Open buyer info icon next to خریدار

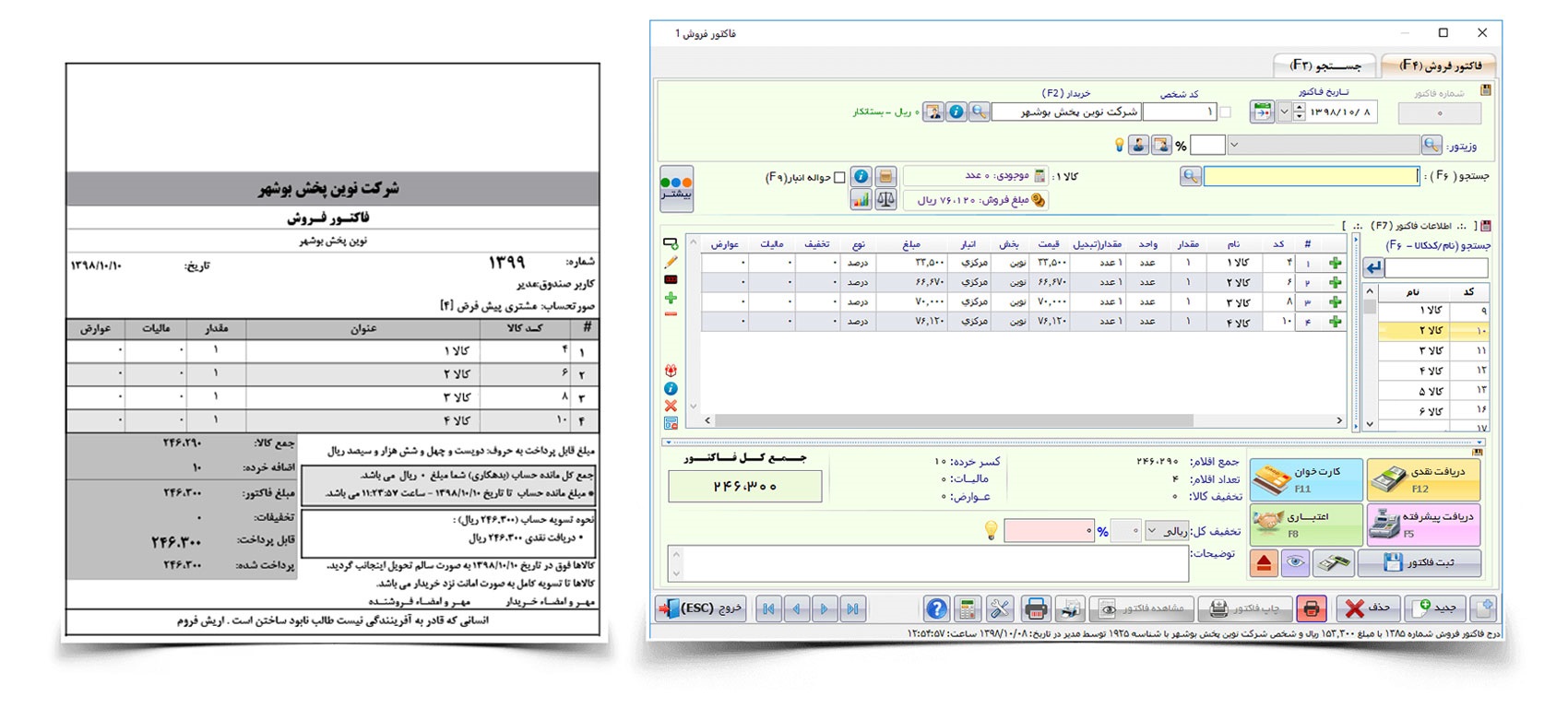click(956, 112)
